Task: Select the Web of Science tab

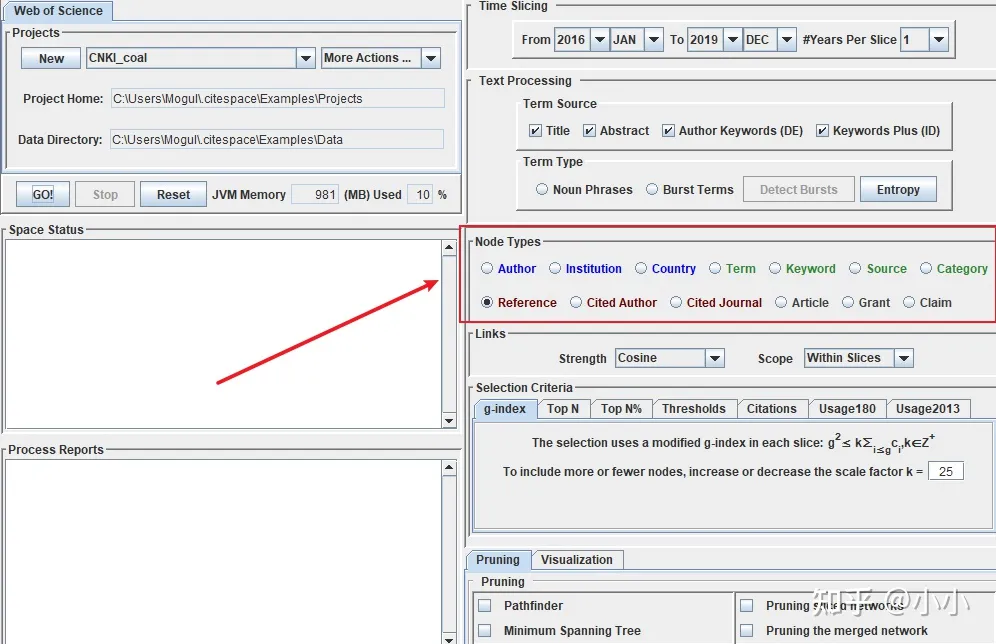Action: click(58, 11)
